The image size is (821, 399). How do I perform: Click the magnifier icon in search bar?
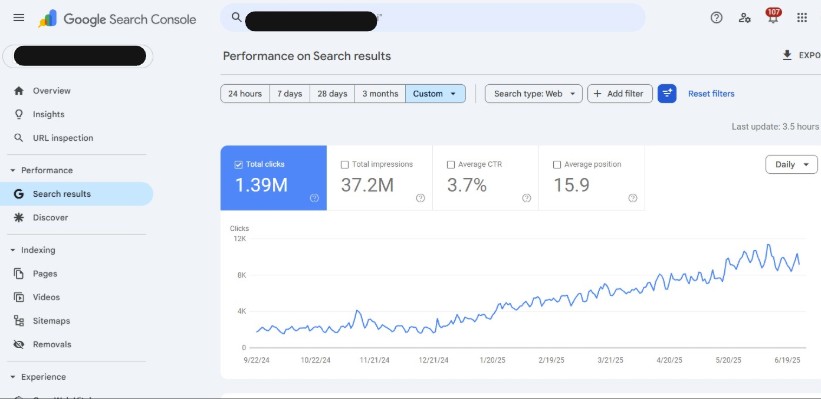pos(237,17)
